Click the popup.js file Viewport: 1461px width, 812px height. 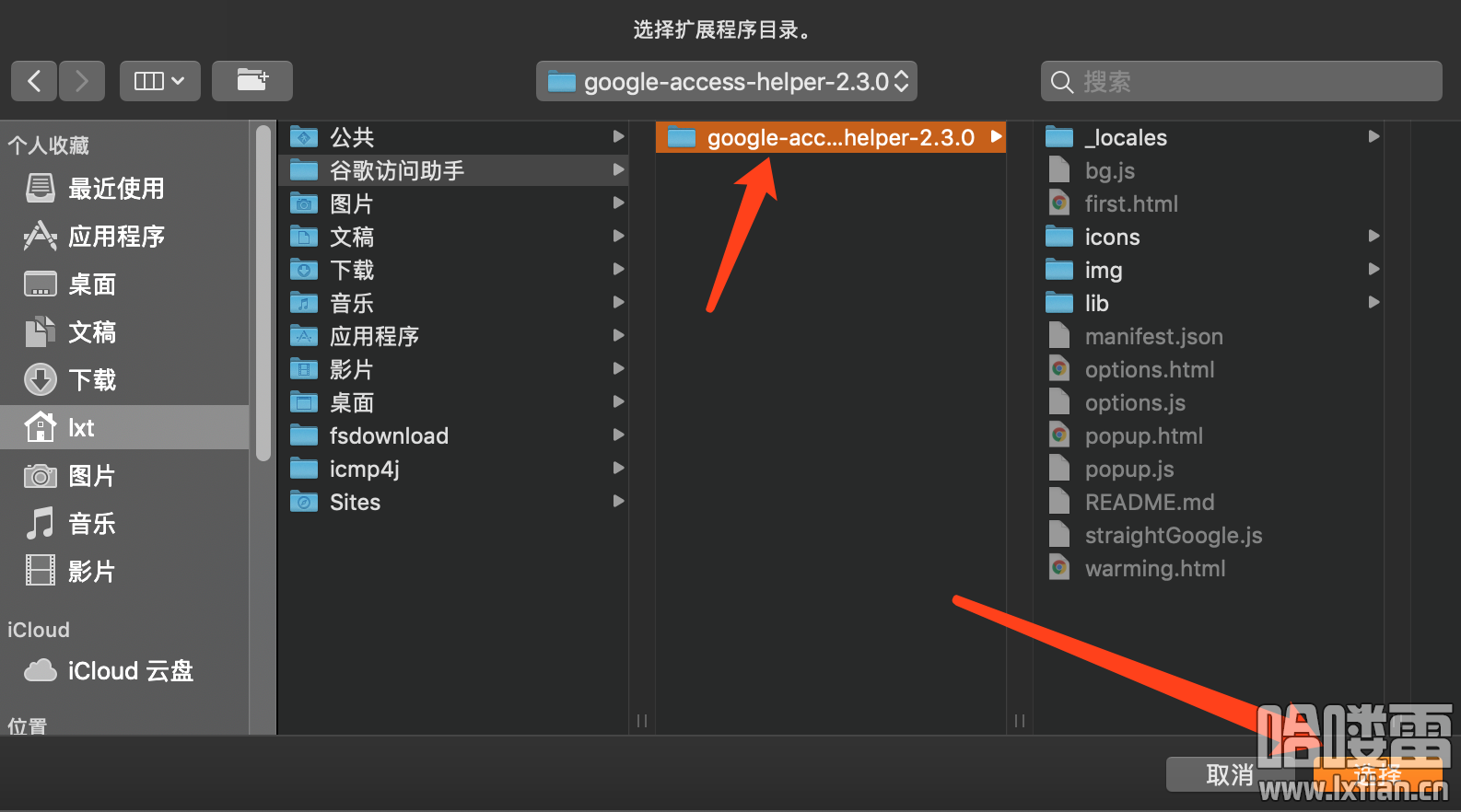[1210, 469]
